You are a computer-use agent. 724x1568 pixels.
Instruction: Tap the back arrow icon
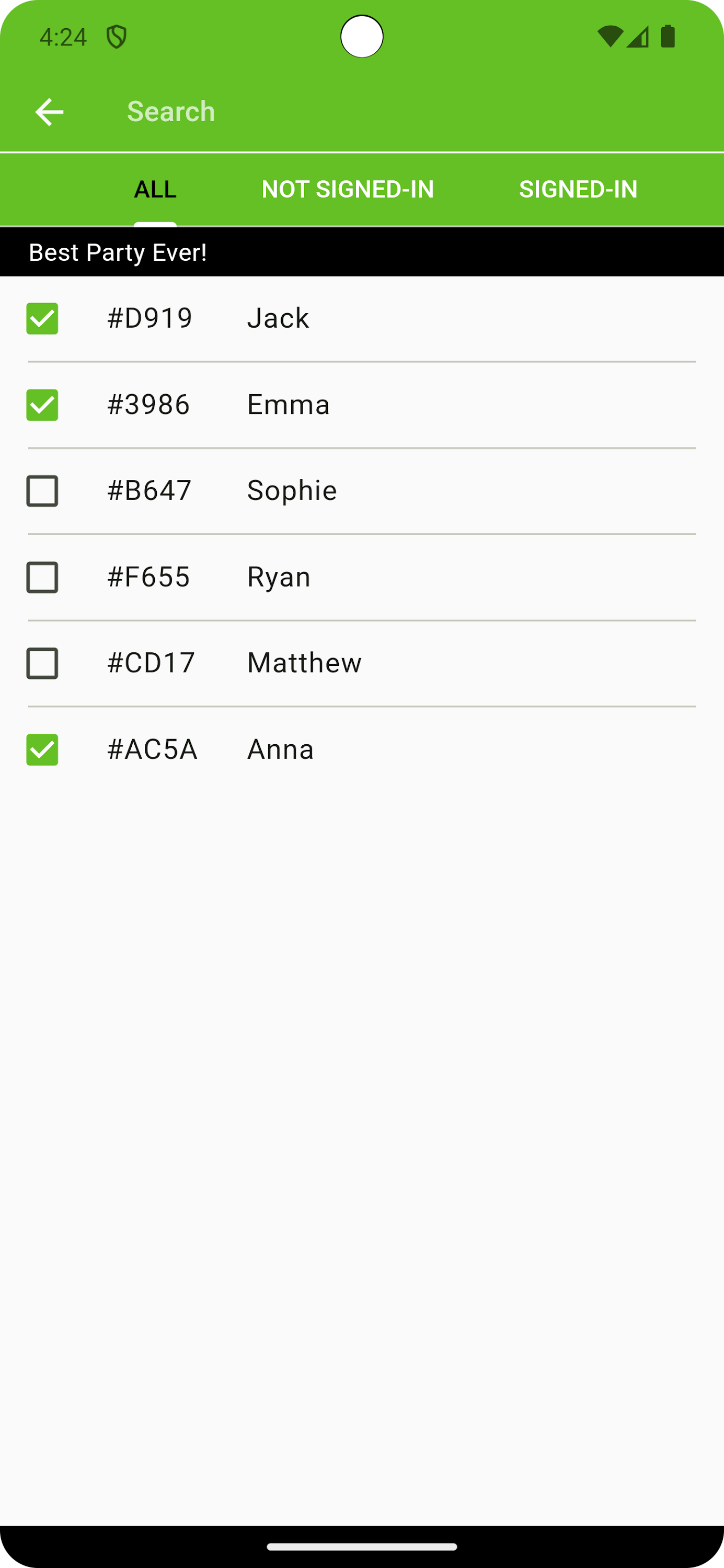[x=49, y=112]
